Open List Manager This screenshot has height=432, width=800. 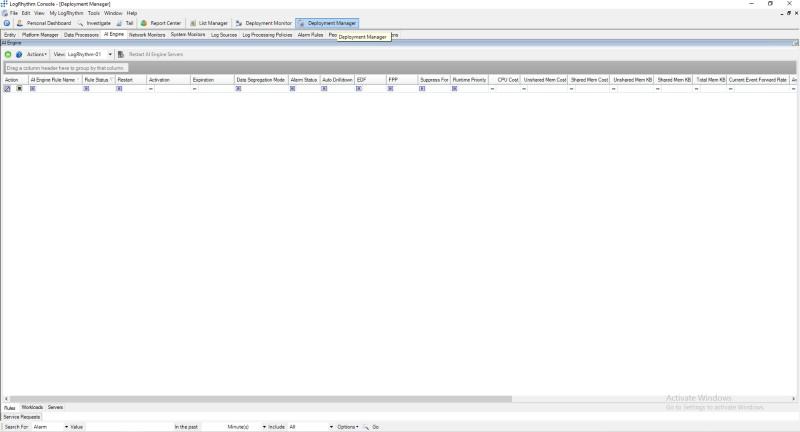click(x=209, y=23)
